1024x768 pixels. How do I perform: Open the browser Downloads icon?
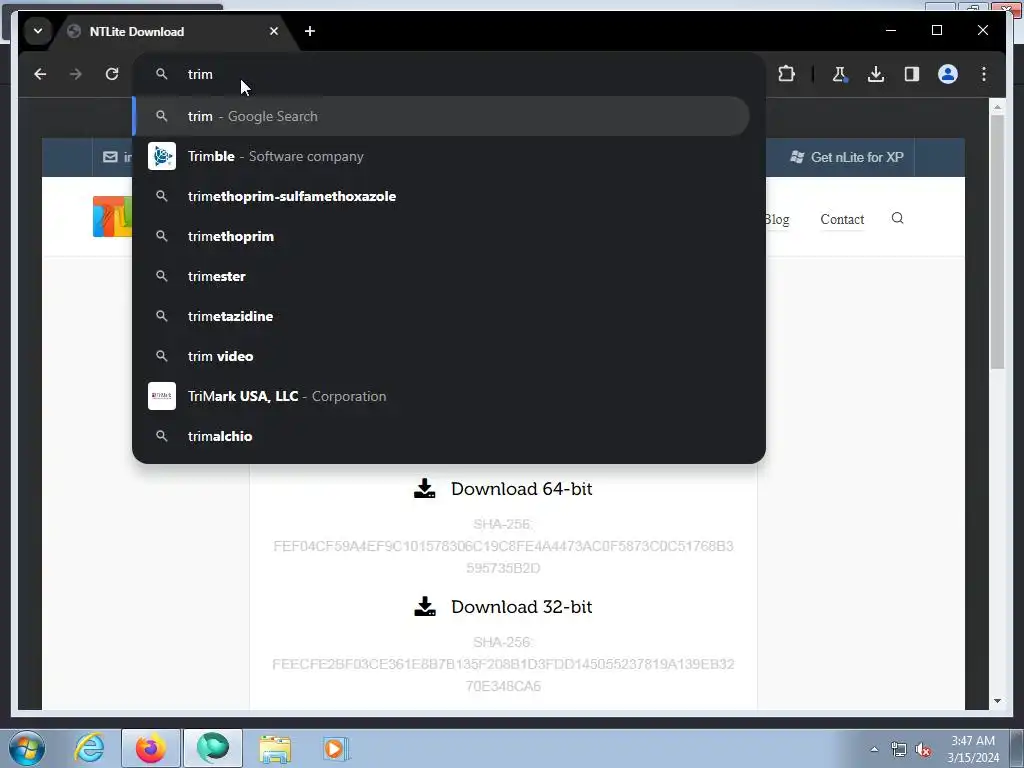pos(876,74)
